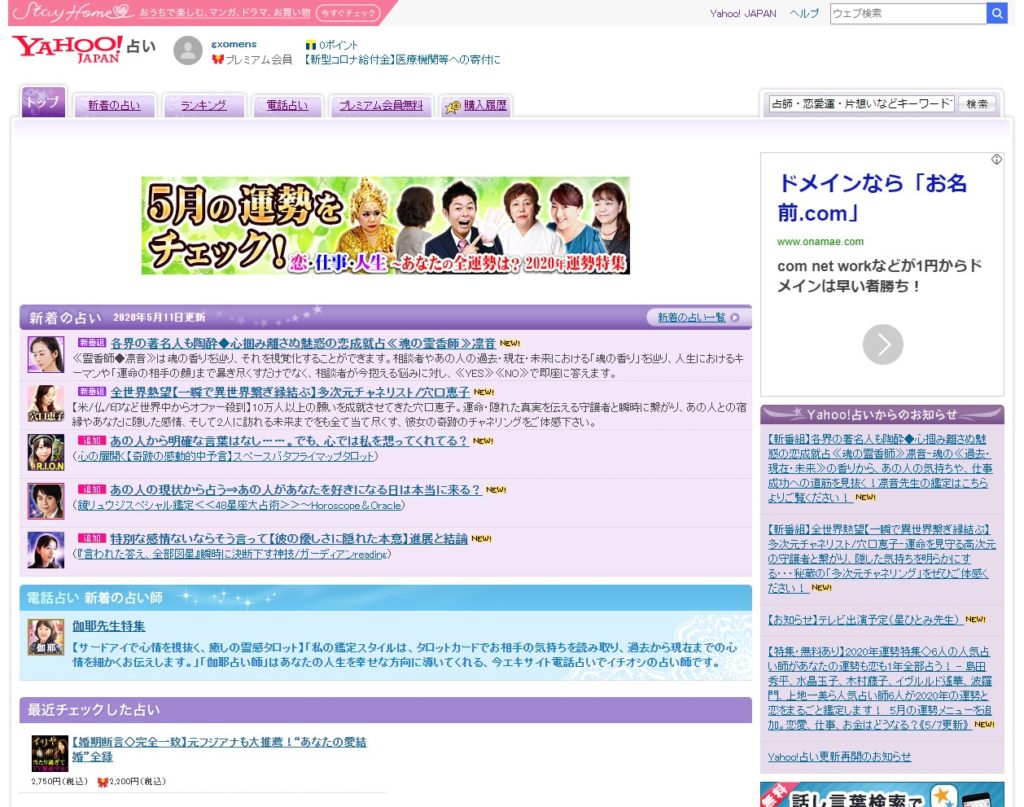The height and width of the screenshot is (807, 1024).
Task: Open あの人の現状から占う link
Action: [x=295, y=490]
